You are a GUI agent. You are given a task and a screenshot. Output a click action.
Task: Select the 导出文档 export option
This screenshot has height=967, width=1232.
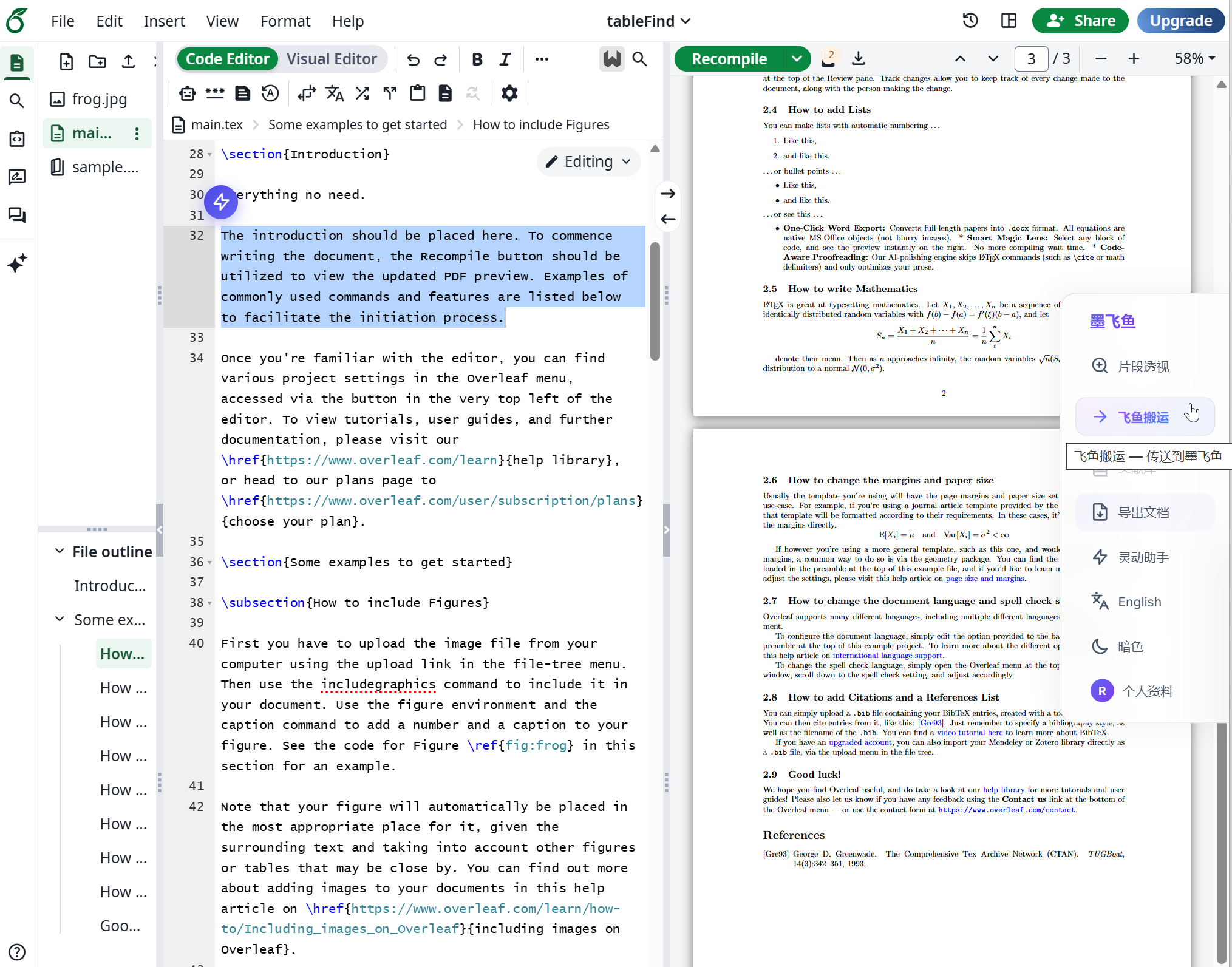pos(1145,513)
